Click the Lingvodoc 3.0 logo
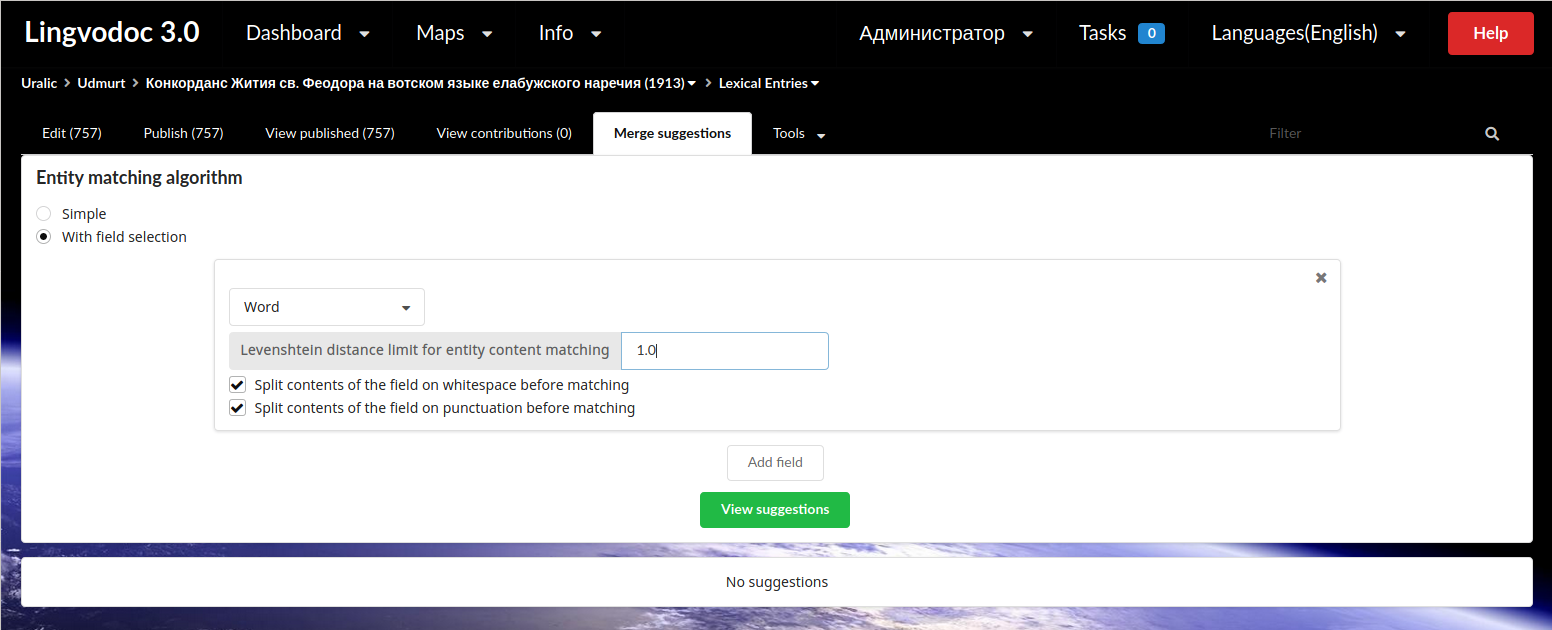Viewport: 1552px width, 630px height. tap(110, 31)
